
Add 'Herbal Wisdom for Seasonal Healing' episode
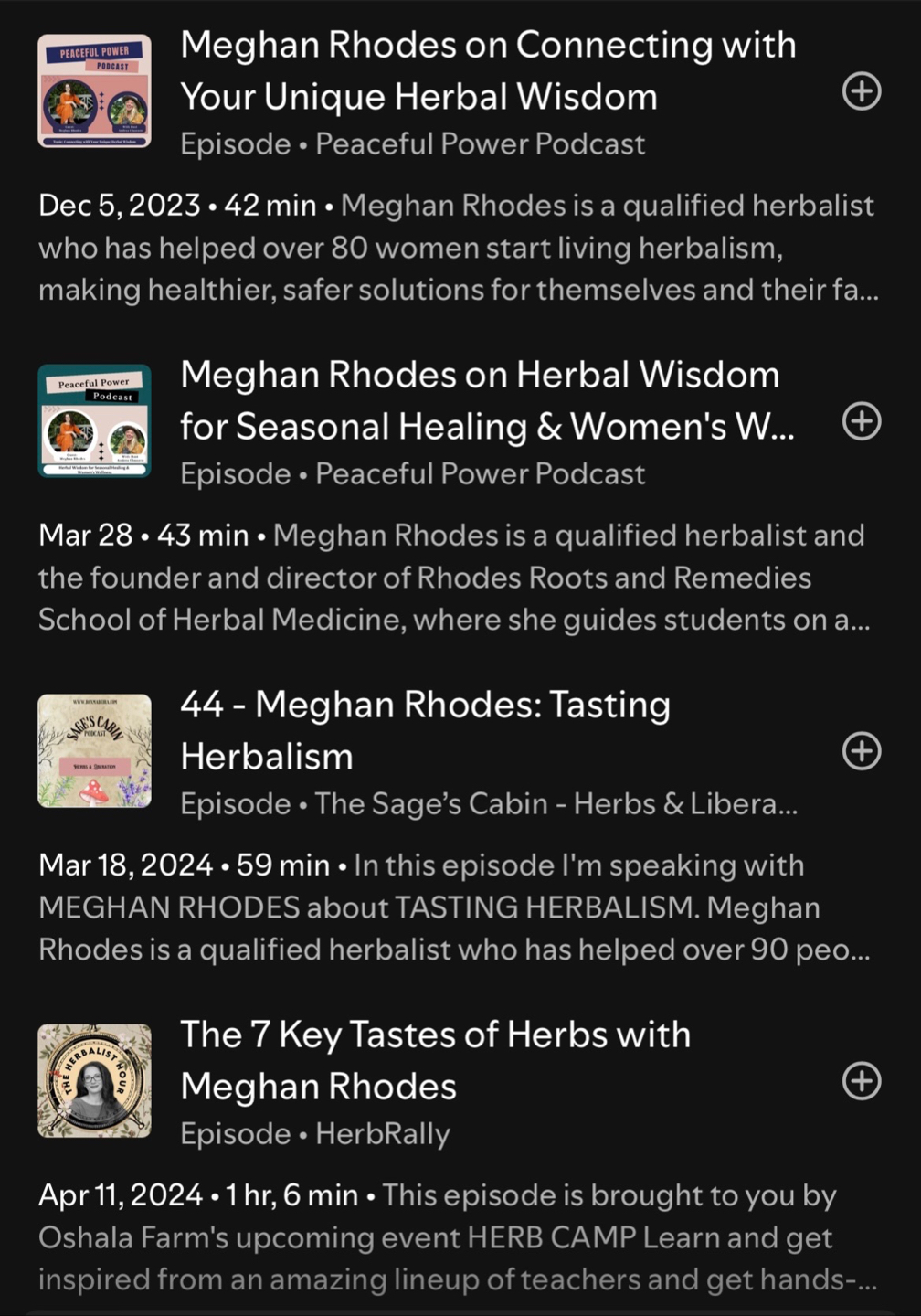click(x=861, y=421)
